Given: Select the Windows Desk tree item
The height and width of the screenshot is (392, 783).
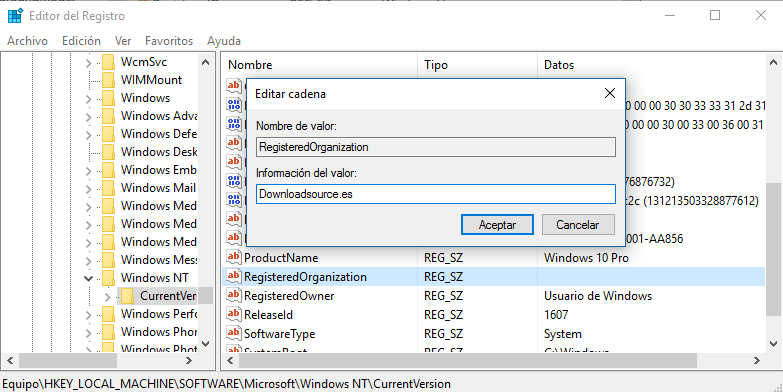Looking at the screenshot, I should [x=159, y=152].
